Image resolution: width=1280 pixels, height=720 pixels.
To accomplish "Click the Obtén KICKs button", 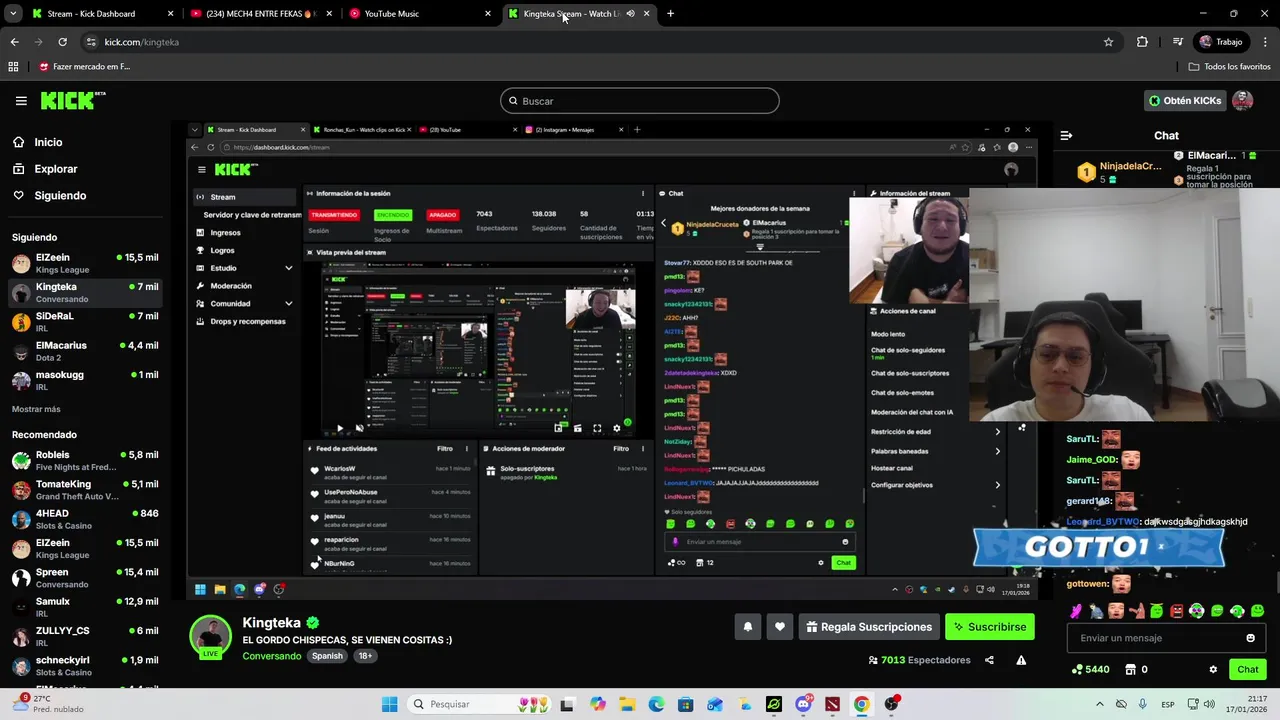I will 1185,101.
